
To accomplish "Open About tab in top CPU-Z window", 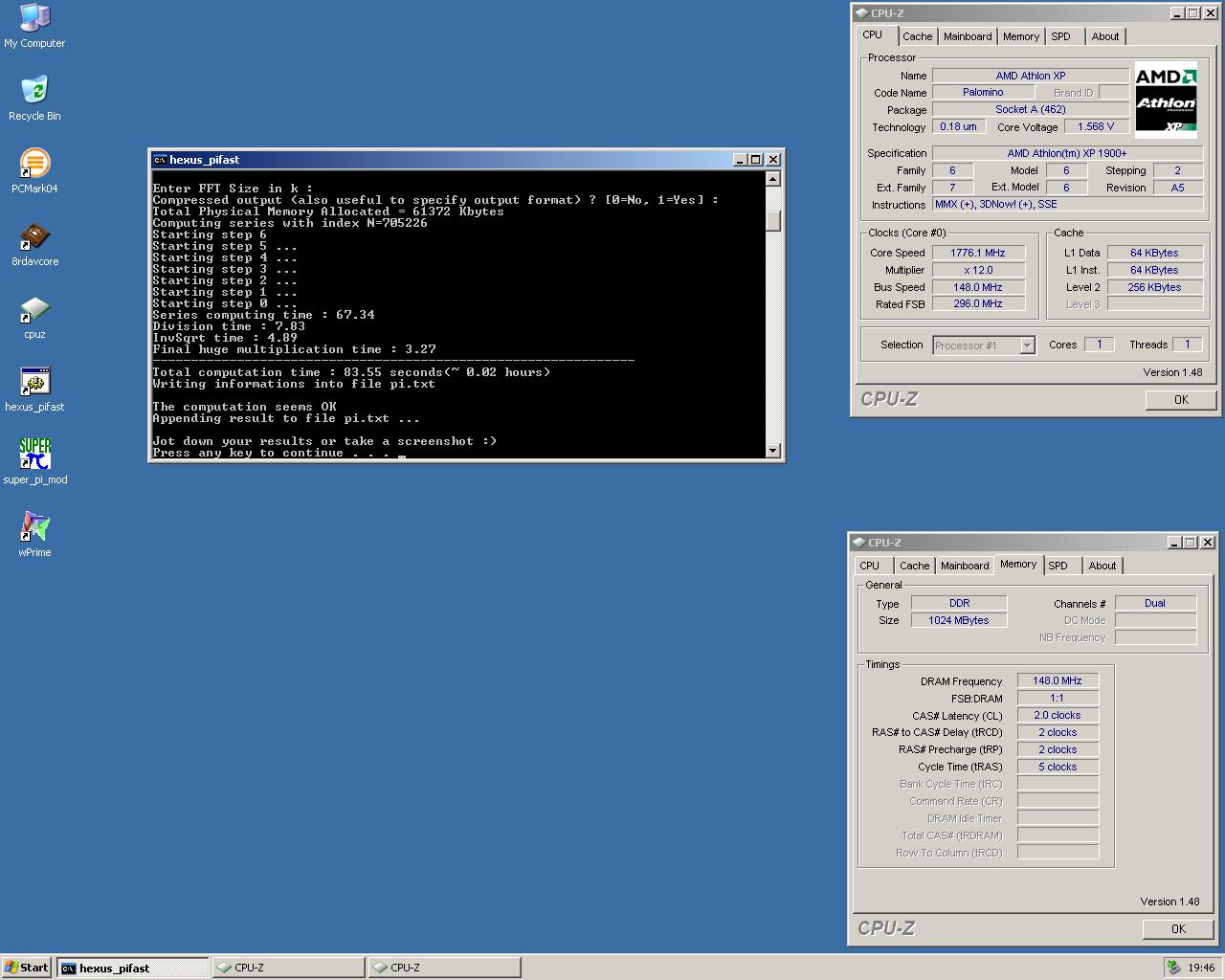I will coord(1105,36).
